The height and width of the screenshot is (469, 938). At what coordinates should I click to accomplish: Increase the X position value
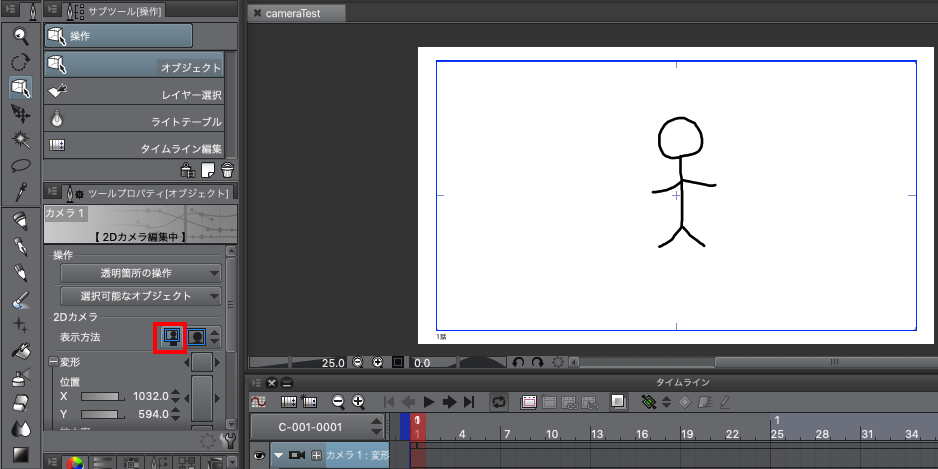(175, 392)
